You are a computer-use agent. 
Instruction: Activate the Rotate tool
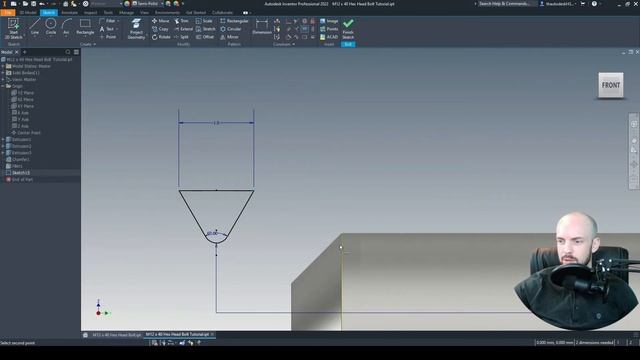pos(161,37)
